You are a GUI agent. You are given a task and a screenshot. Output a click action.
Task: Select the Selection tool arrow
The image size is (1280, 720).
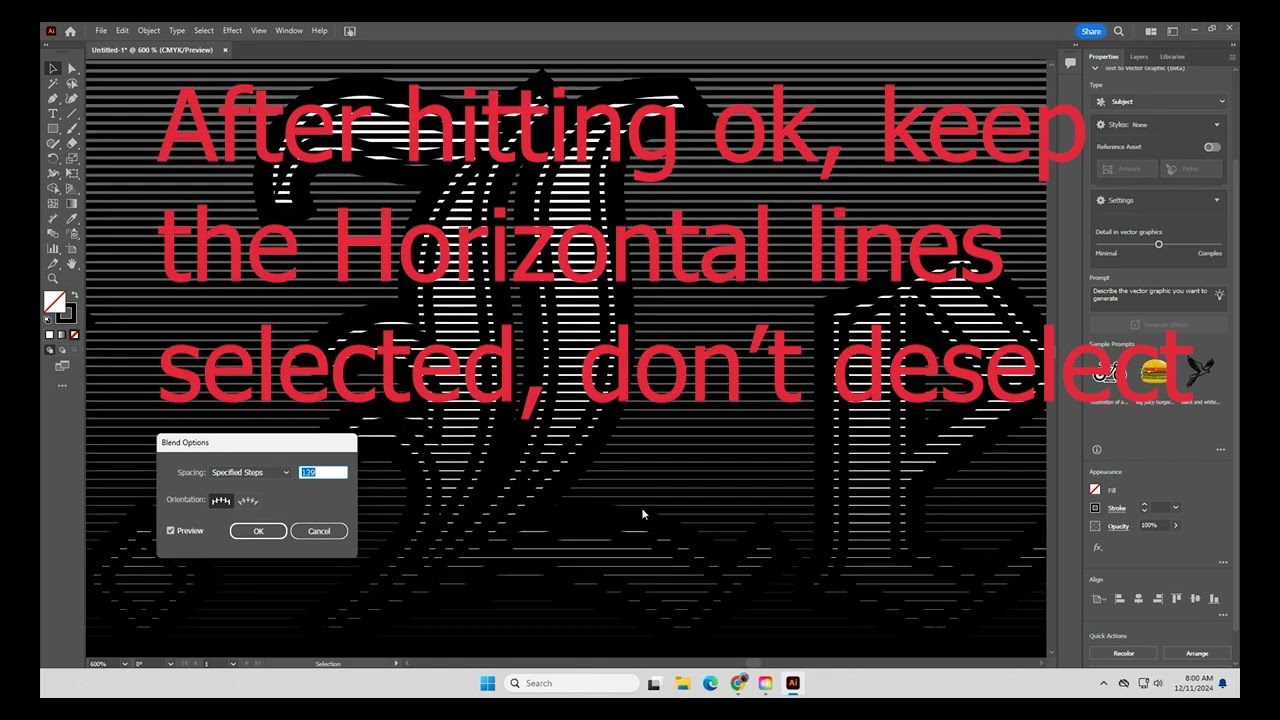pyautogui.click(x=53, y=69)
